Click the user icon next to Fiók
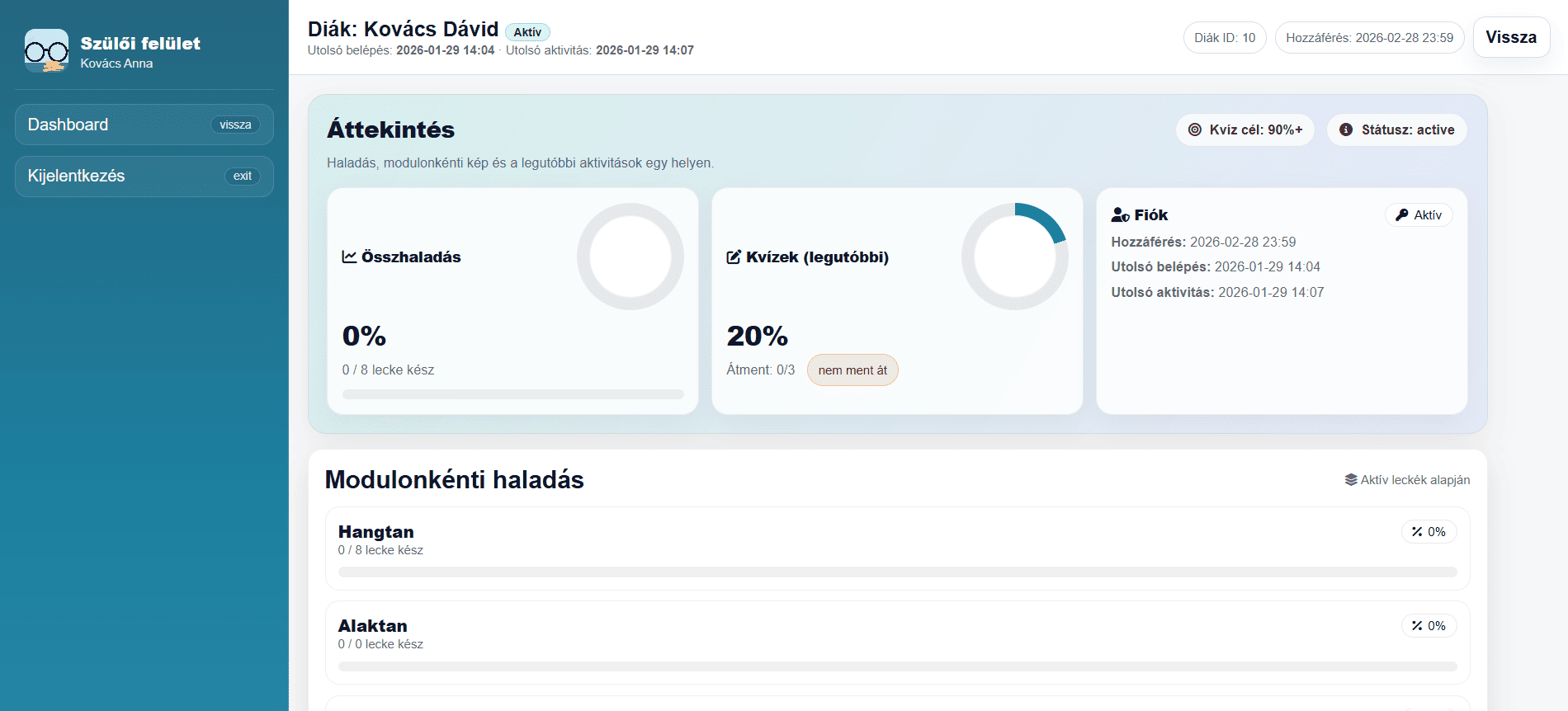Viewport: 1568px width, 711px height. tap(1120, 215)
